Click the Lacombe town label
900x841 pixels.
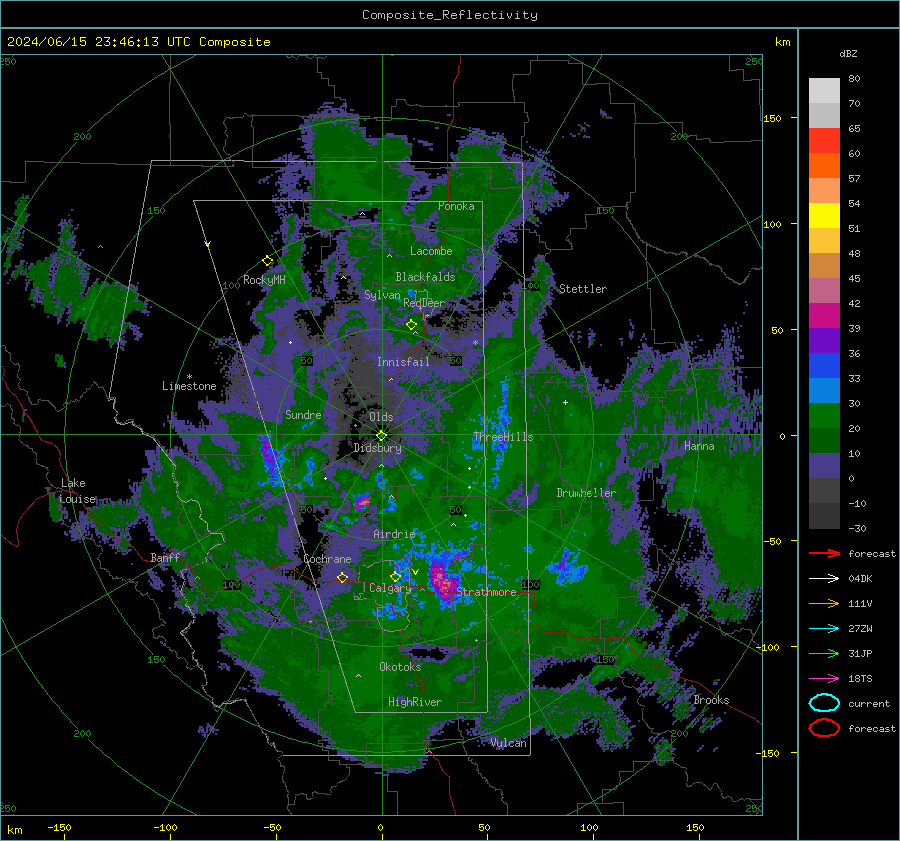[431, 251]
